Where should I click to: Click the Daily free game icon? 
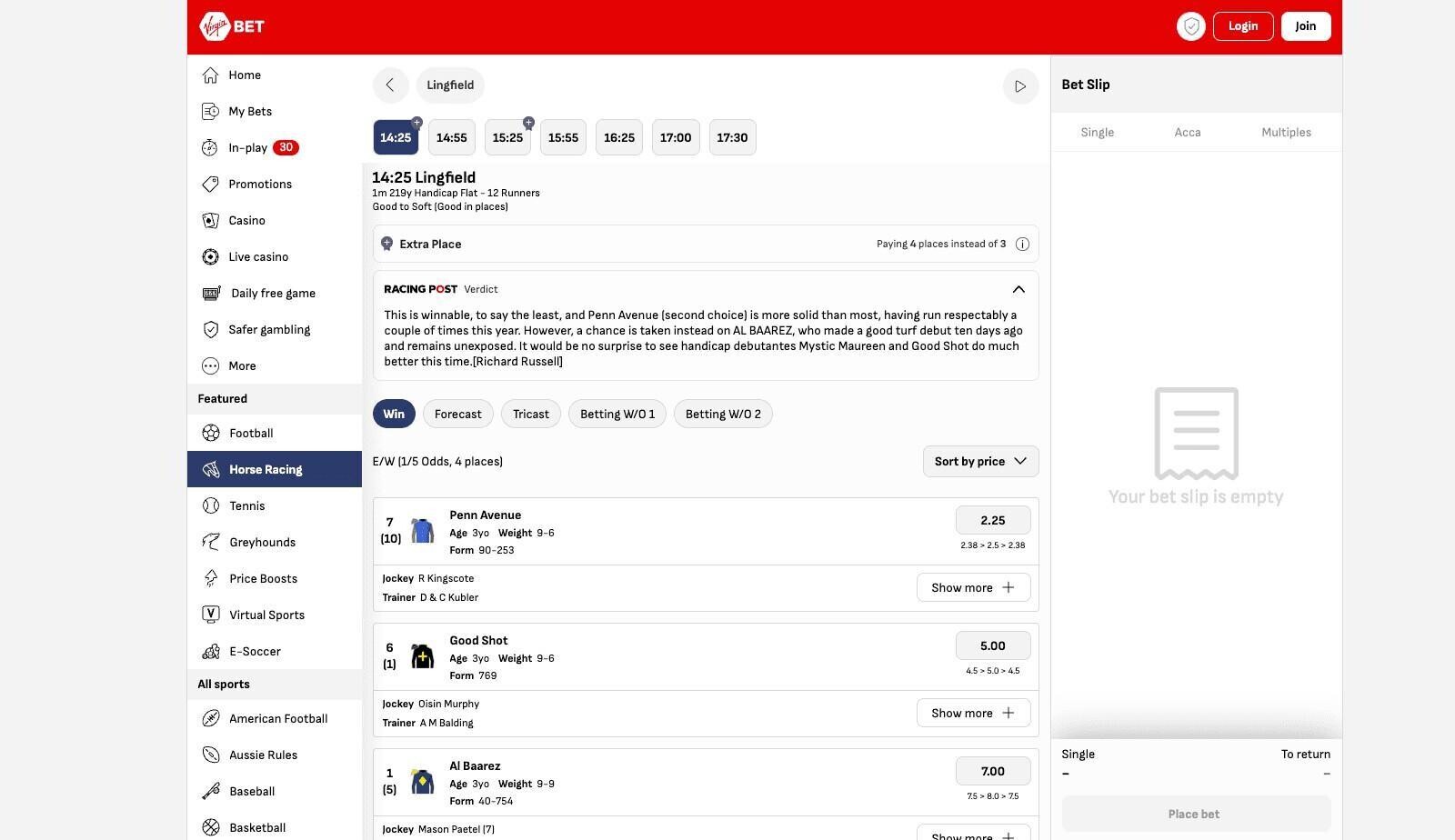tap(211, 293)
